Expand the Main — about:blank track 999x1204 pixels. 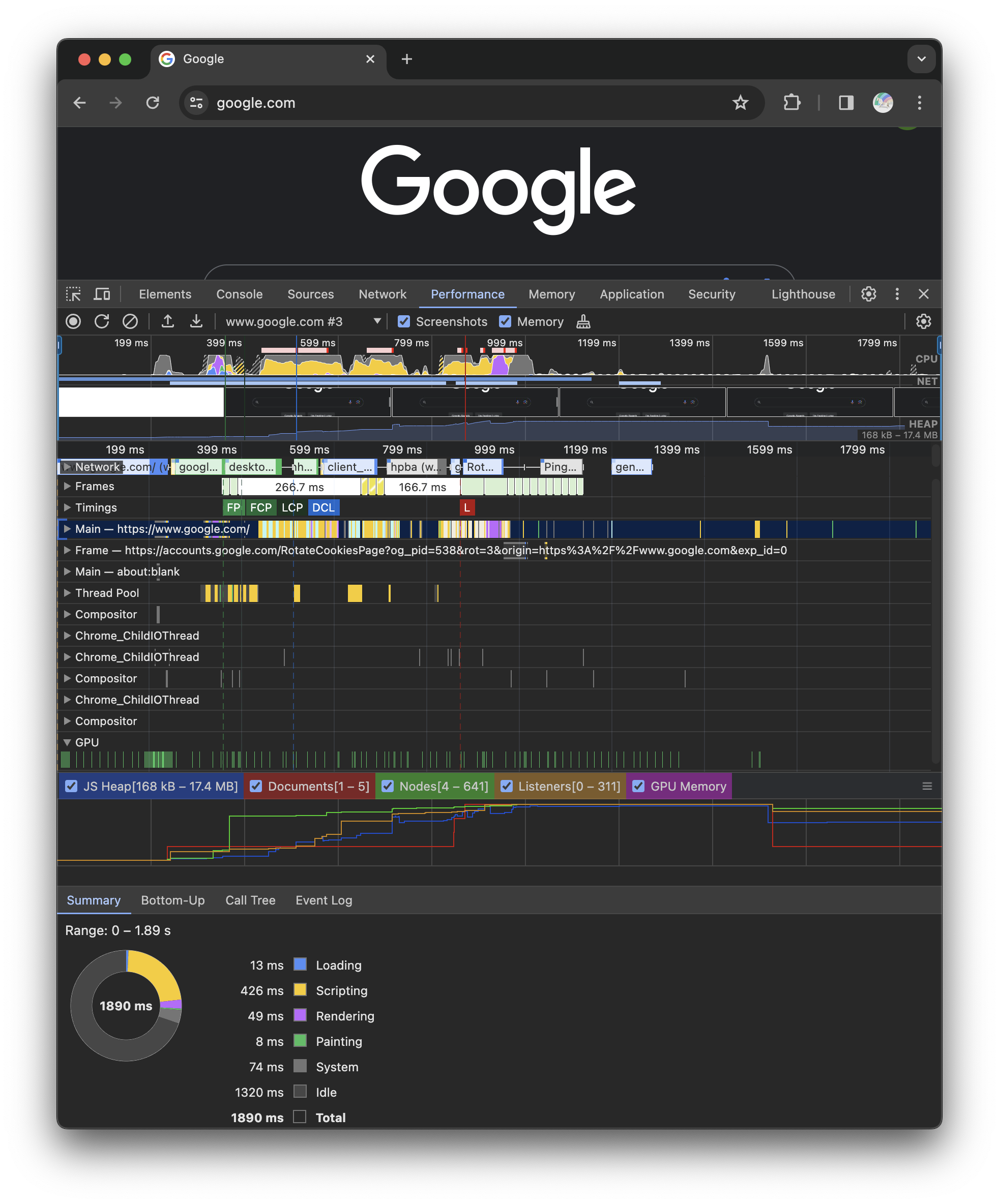pyautogui.click(x=67, y=571)
